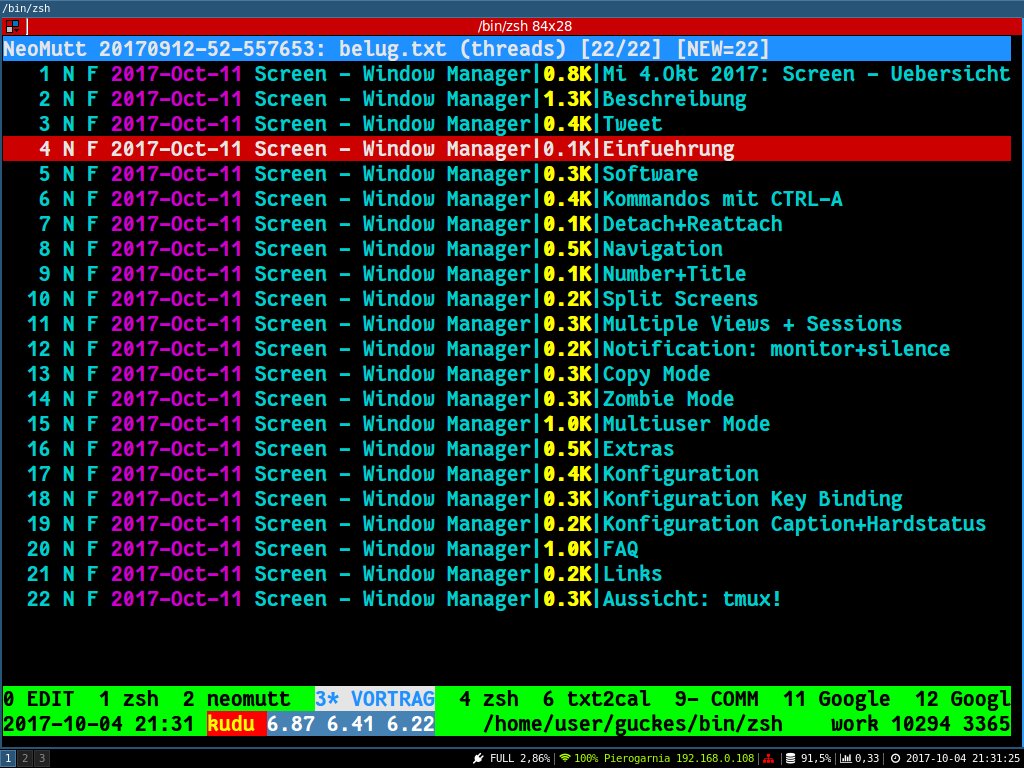Select message 16 Extras
This screenshot has width=1024, height=768.
pos(506,449)
